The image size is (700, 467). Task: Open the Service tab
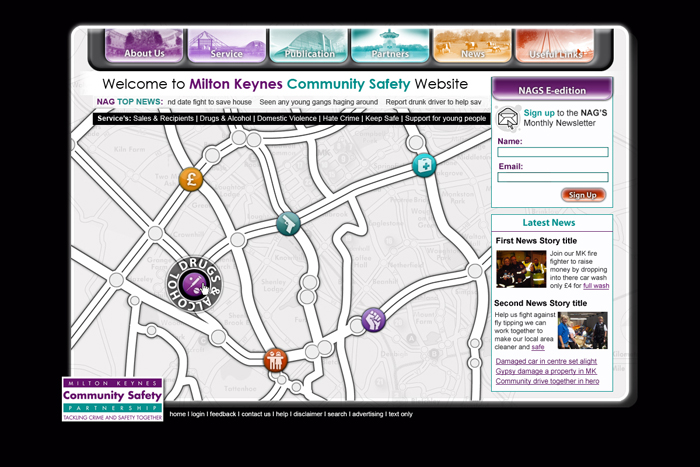tap(227, 46)
